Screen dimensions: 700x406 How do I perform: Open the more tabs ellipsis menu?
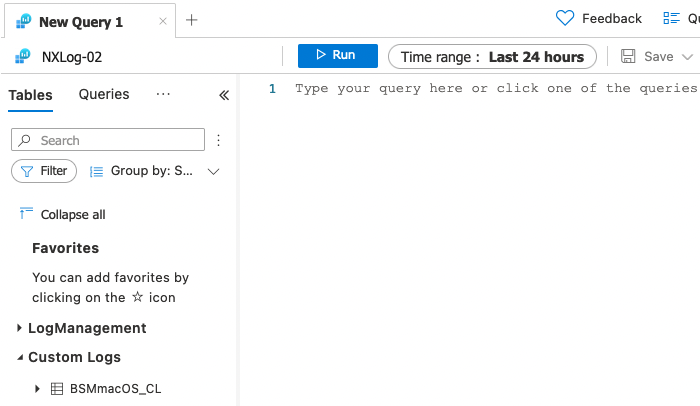click(164, 94)
